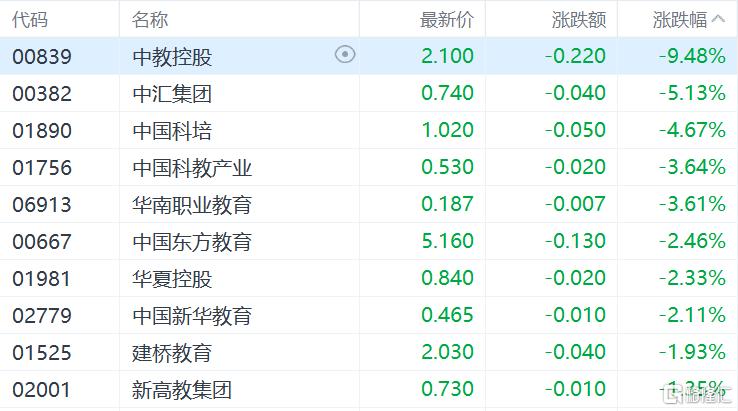Image resolution: width=738 pixels, height=411 pixels.
Task: Select stock code 01756
Action: pos(42,168)
